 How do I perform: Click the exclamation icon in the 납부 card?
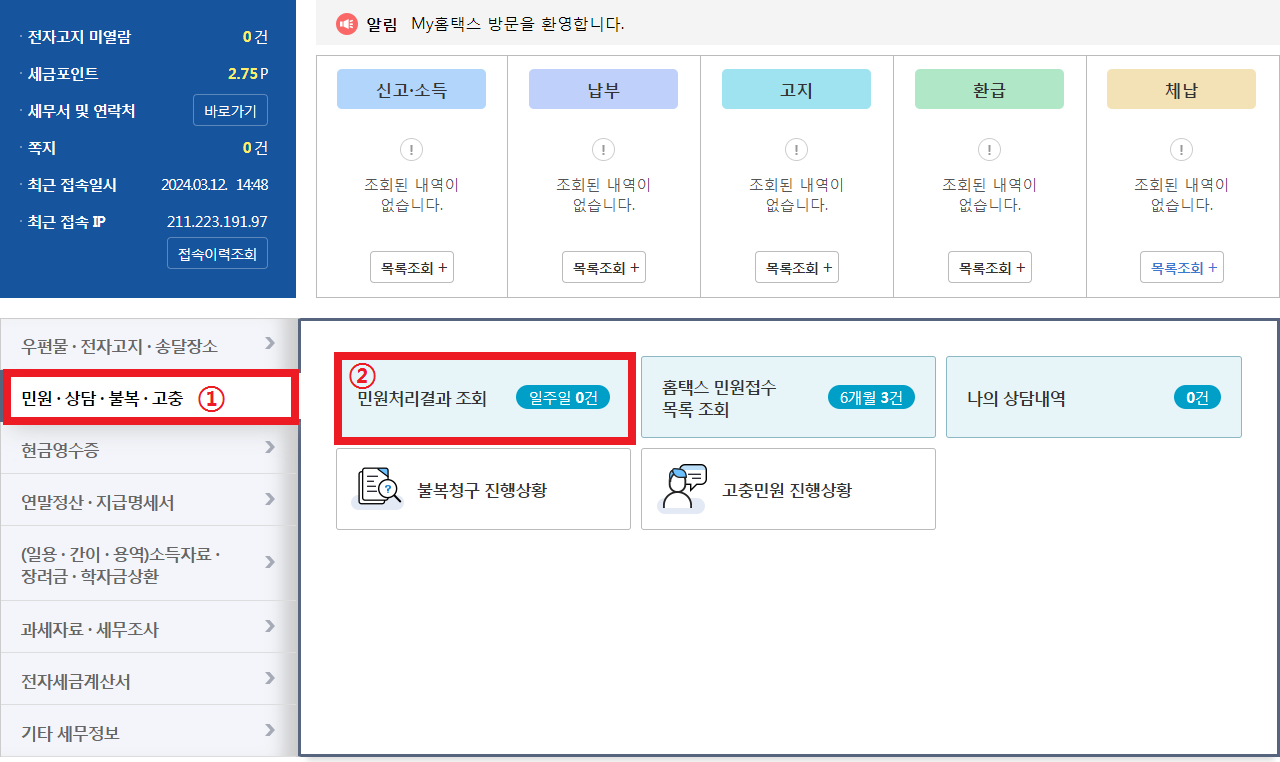pos(603,149)
